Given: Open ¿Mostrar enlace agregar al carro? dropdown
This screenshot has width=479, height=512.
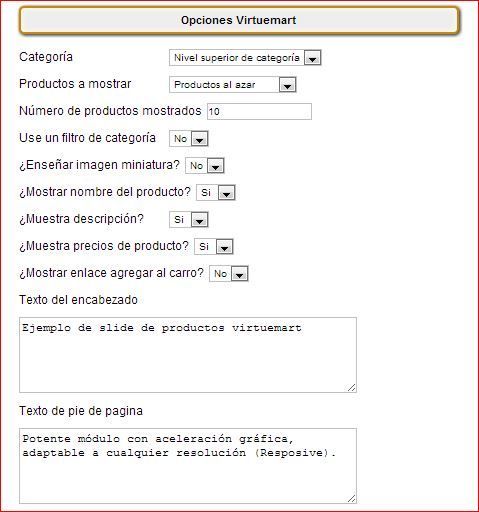Looking at the screenshot, I should click(229, 274).
